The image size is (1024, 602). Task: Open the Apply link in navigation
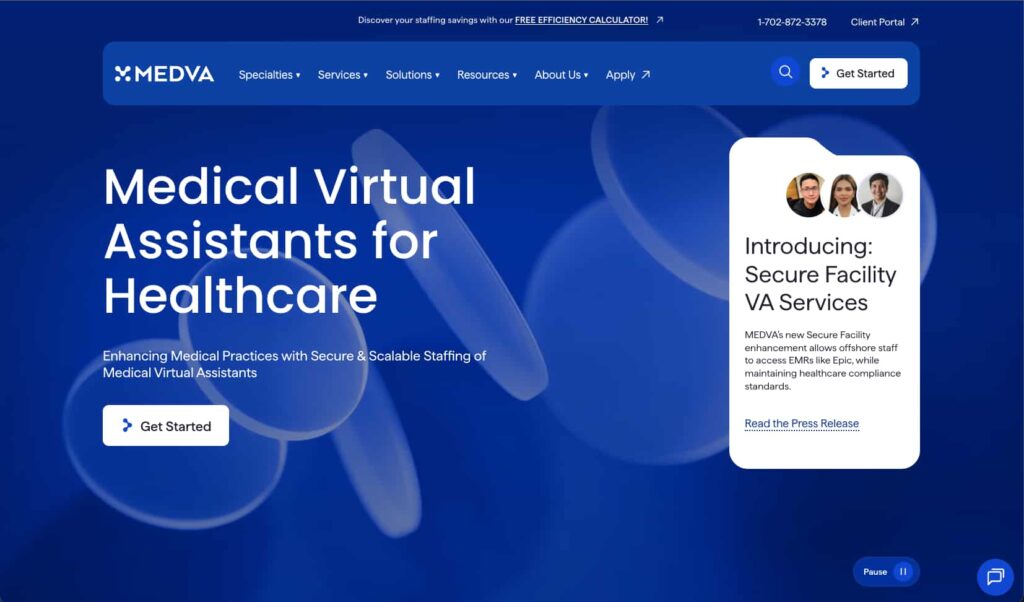628,75
